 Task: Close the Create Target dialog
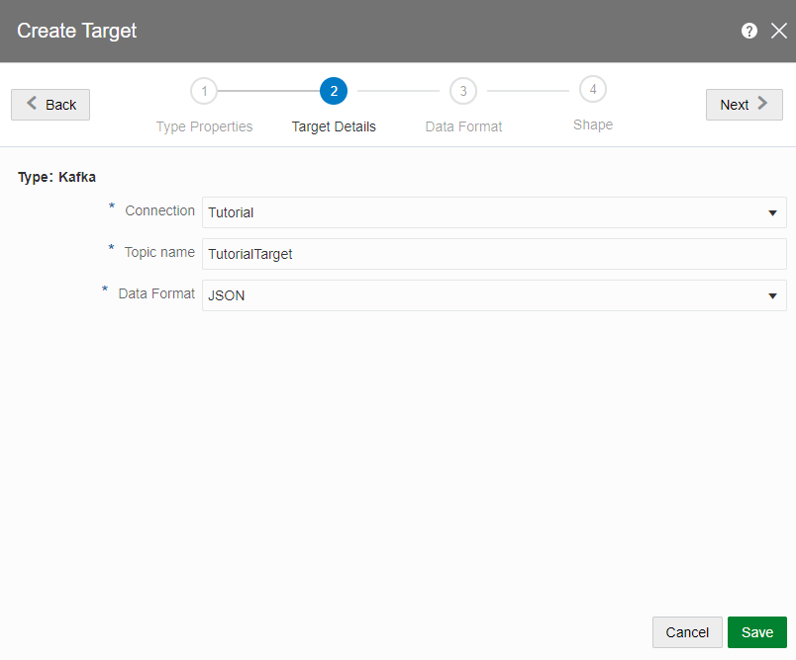click(x=779, y=31)
